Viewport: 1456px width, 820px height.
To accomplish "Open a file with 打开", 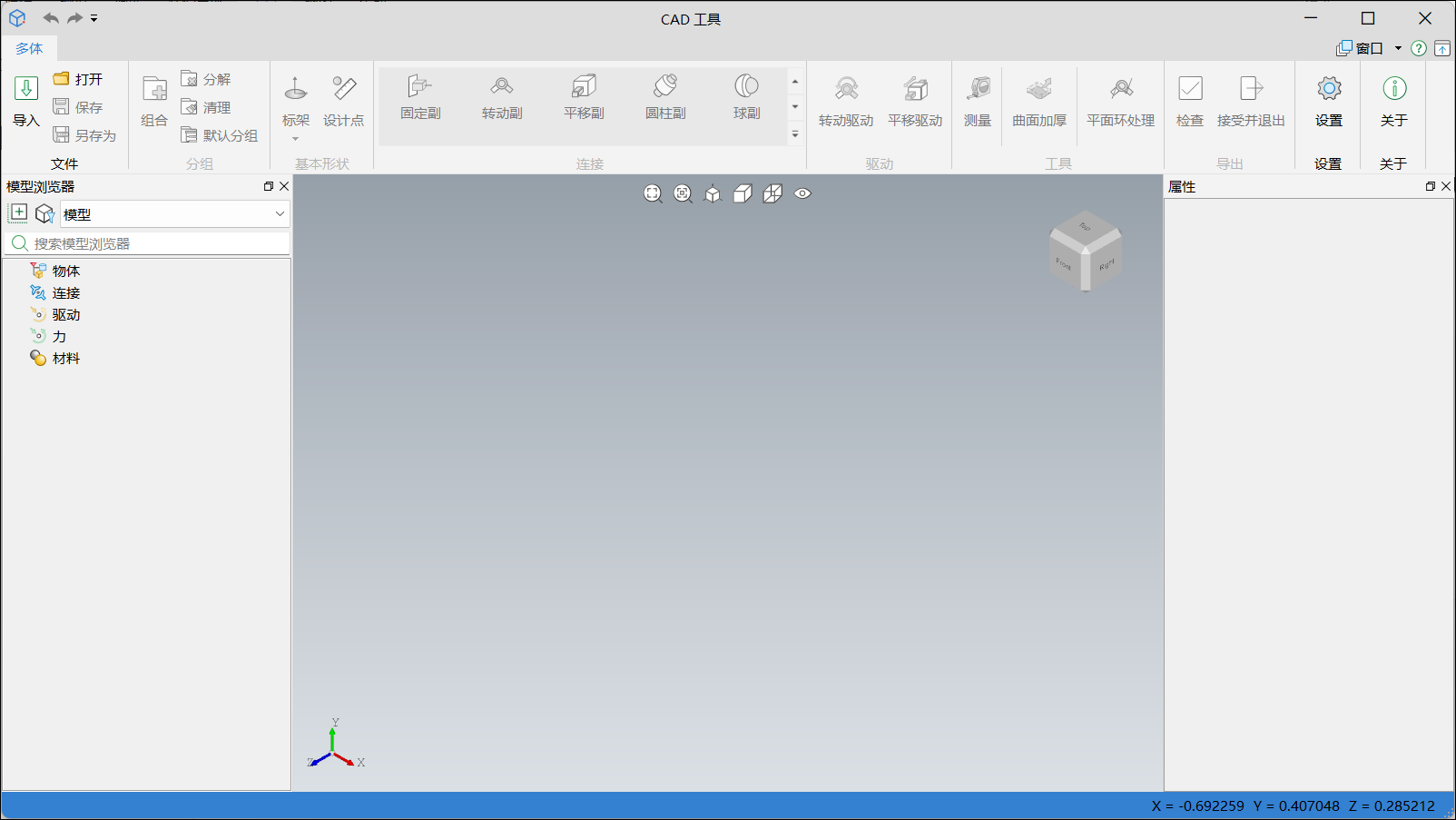I will coord(78,79).
